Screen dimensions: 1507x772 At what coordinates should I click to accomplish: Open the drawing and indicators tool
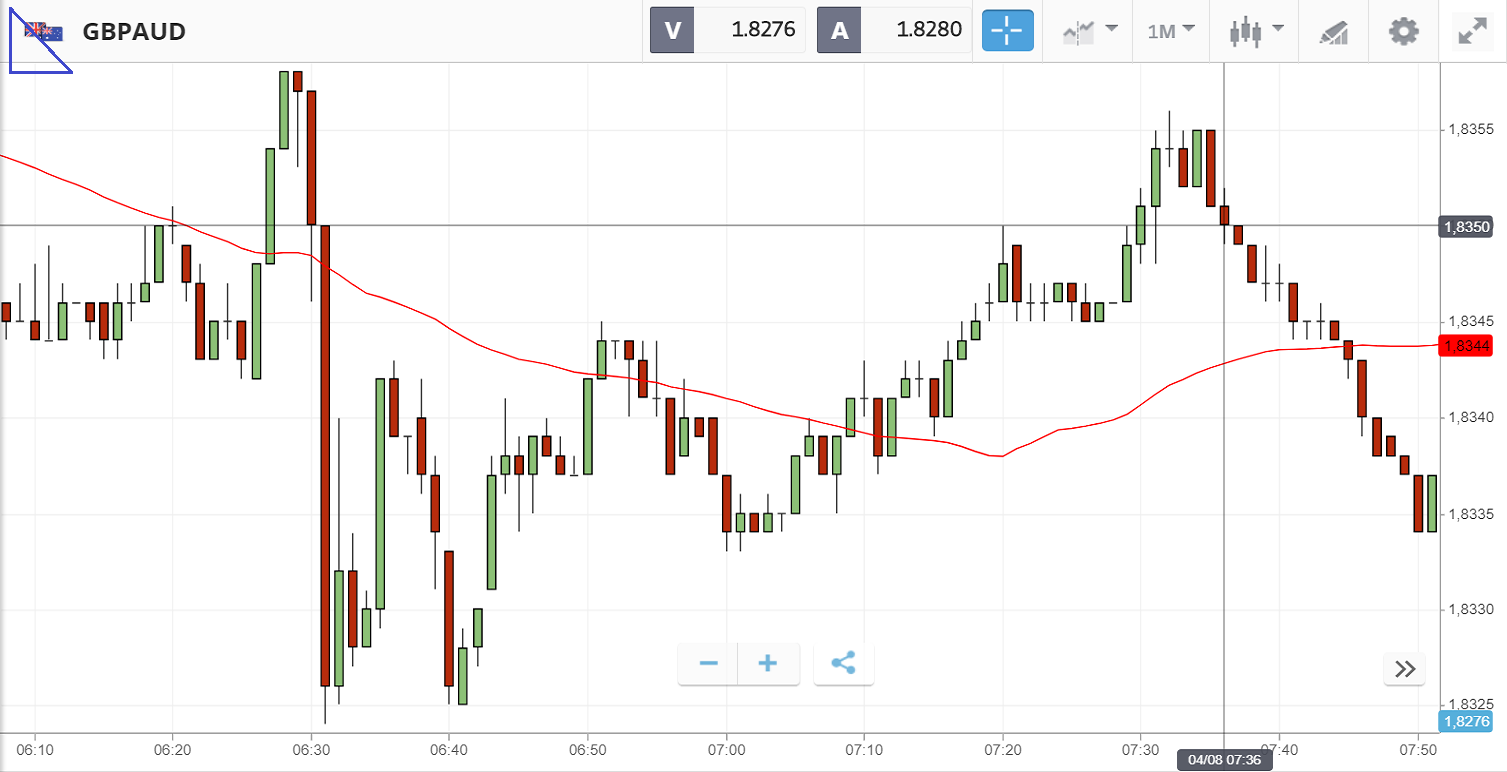tap(1333, 31)
